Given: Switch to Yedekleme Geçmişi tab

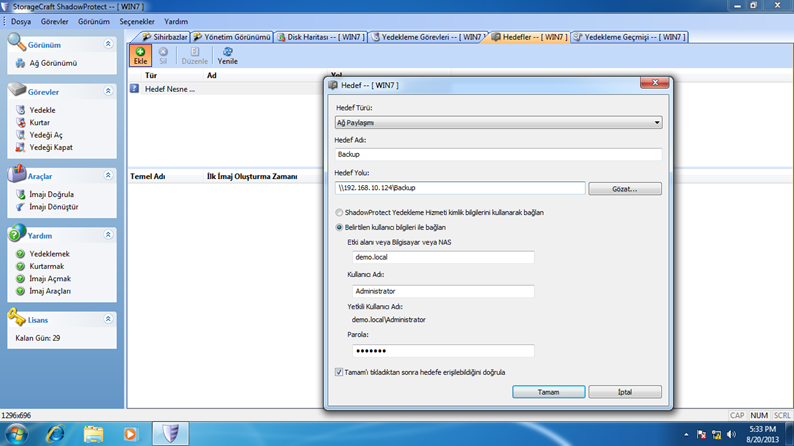Looking at the screenshot, I should pyautogui.click(x=629, y=37).
